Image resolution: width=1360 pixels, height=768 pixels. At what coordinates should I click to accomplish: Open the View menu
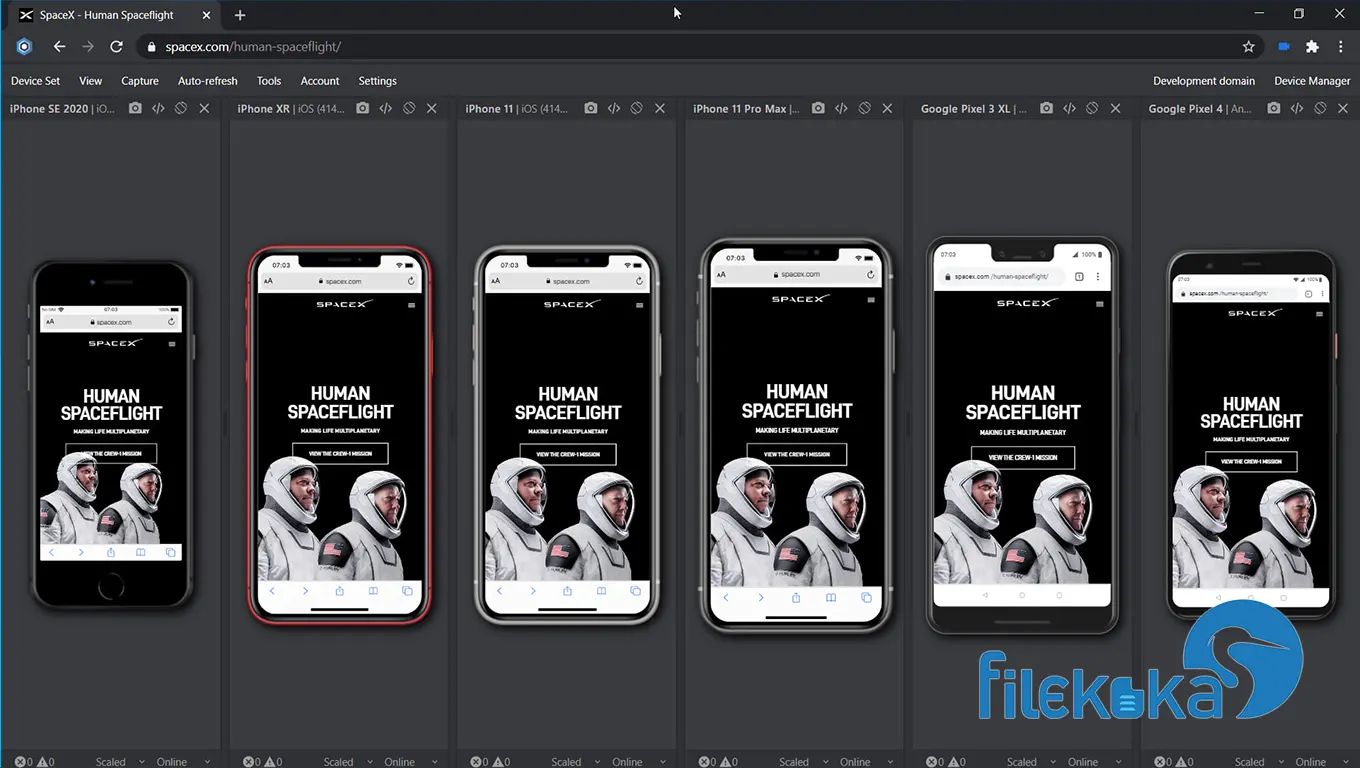[x=90, y=81]
